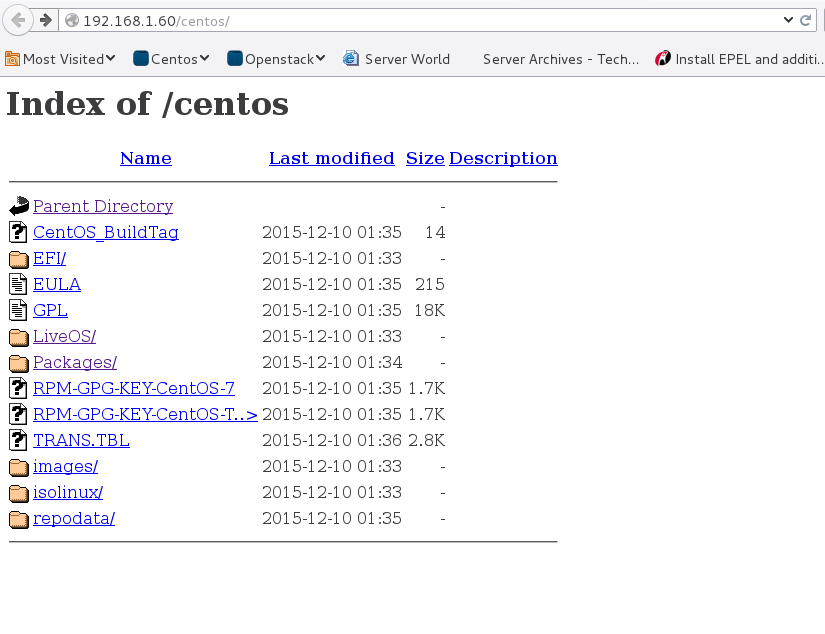Go forward with the browser forward arrow
The image size is (825, 634).
click(x=46, y=21)
